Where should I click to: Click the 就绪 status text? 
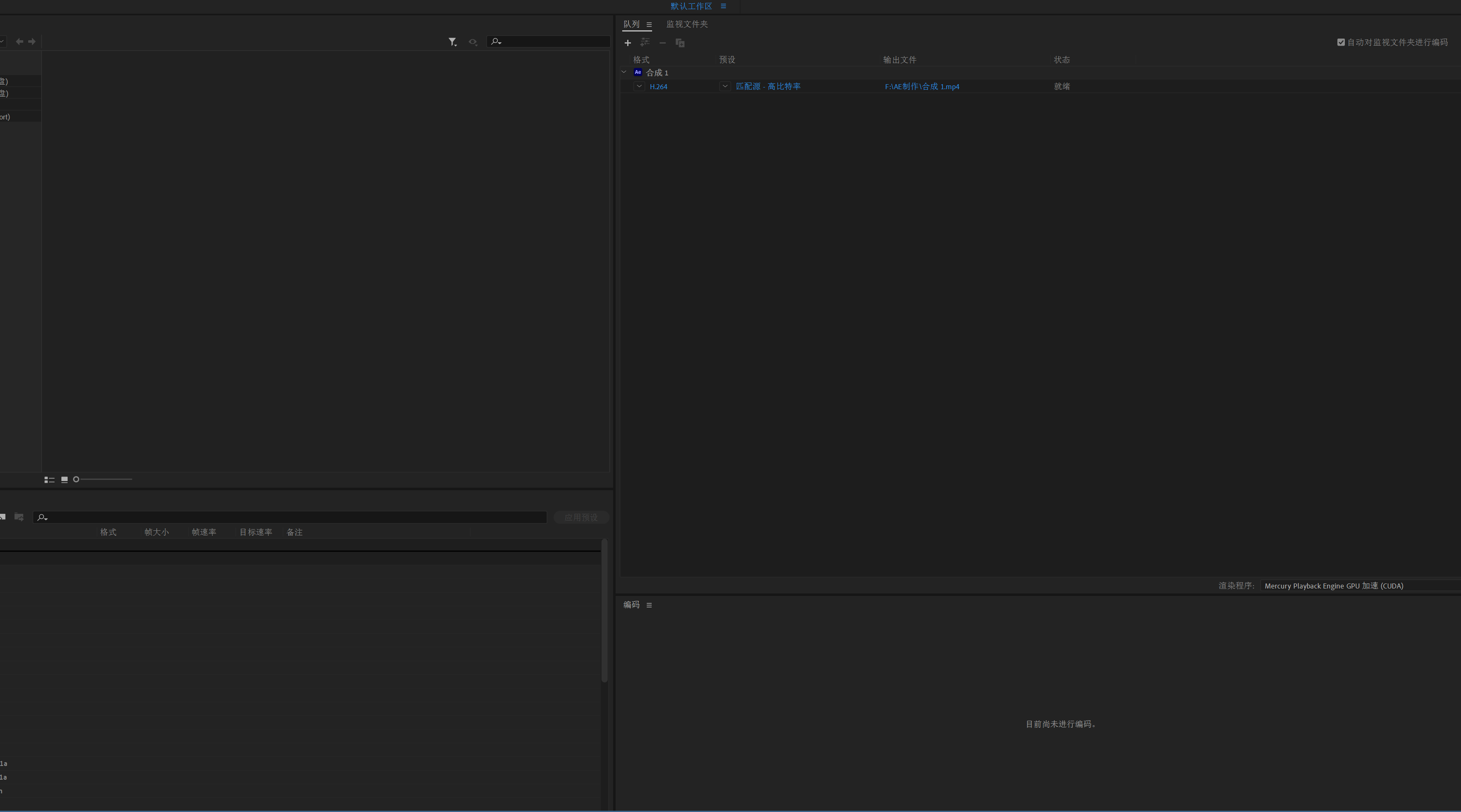(x=1062, y=87)
